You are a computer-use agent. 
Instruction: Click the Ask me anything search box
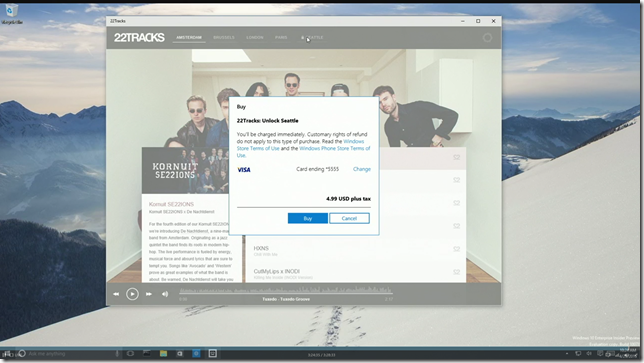(x=69, y=354)
